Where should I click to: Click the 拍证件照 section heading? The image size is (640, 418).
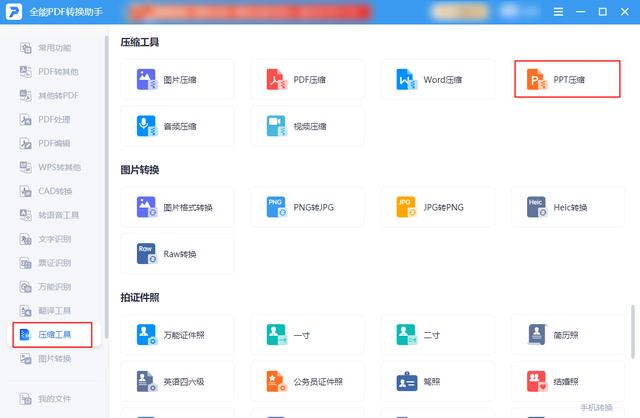[x=140, y=298]
